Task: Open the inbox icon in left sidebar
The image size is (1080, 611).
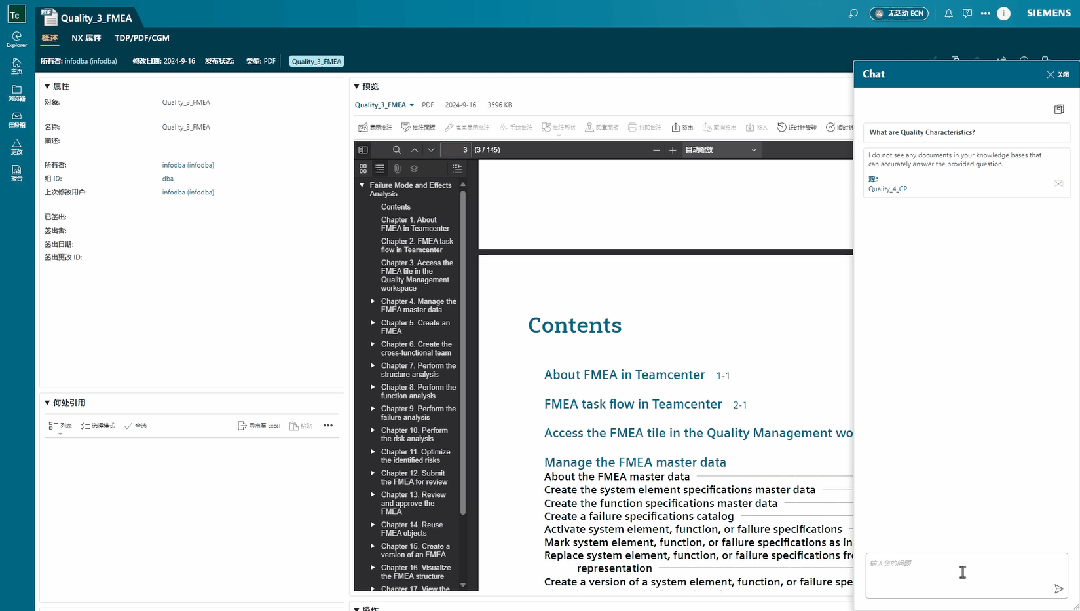Action: [x=17, y=120]
